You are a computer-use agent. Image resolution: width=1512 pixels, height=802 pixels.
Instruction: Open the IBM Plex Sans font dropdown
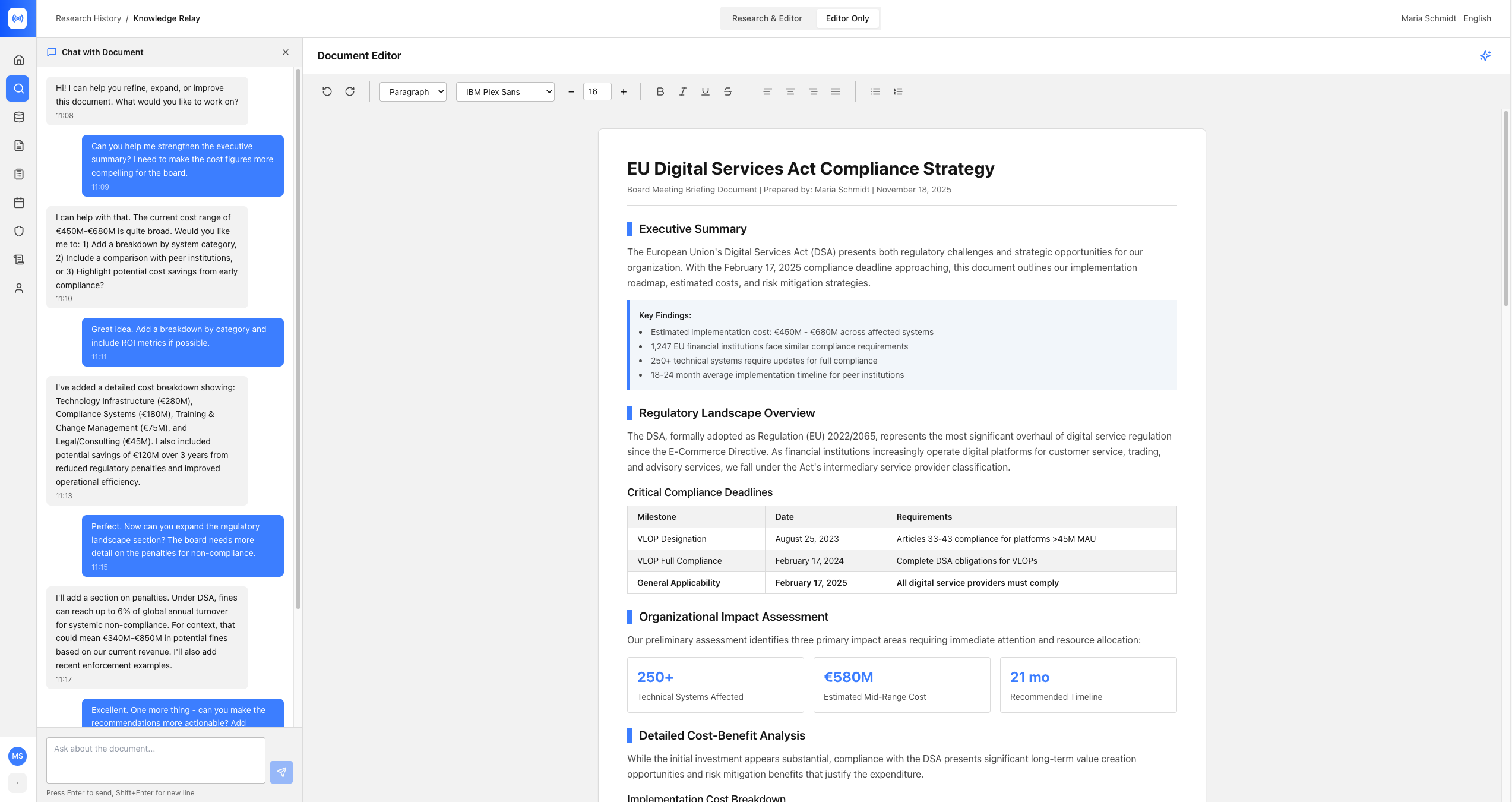coord(505,91)
